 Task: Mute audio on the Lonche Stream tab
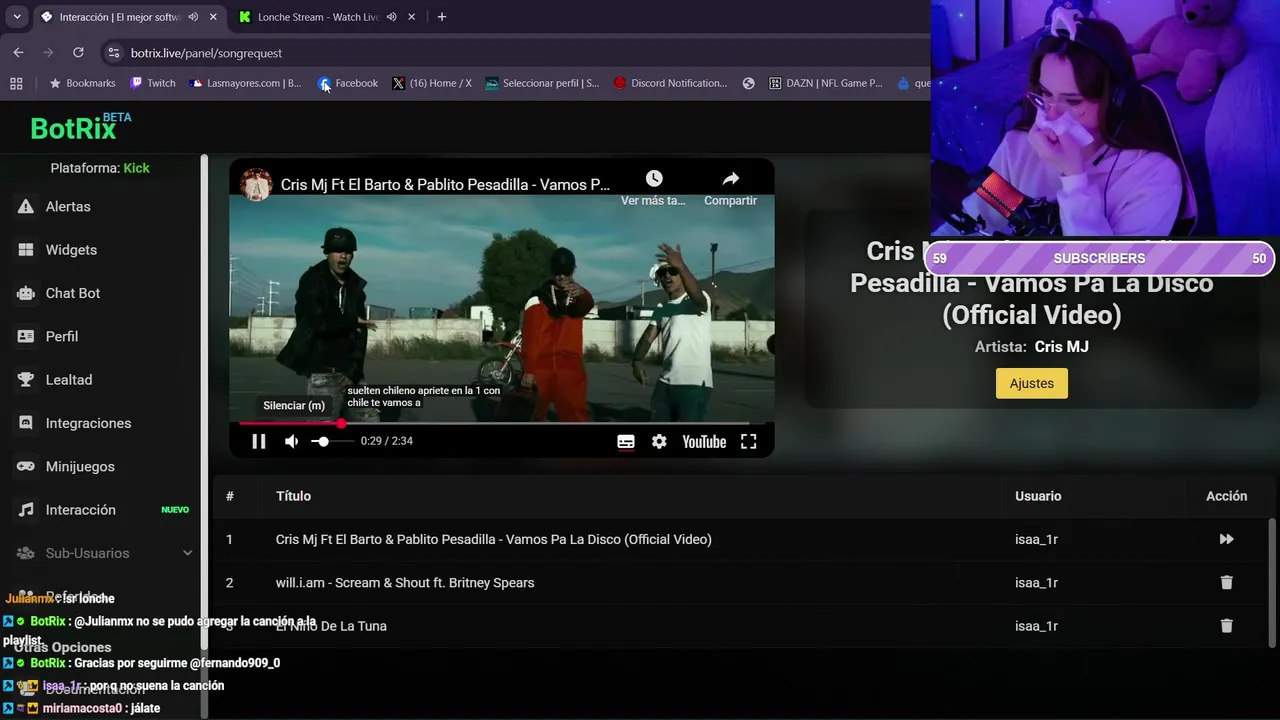[x=391, y=17]
